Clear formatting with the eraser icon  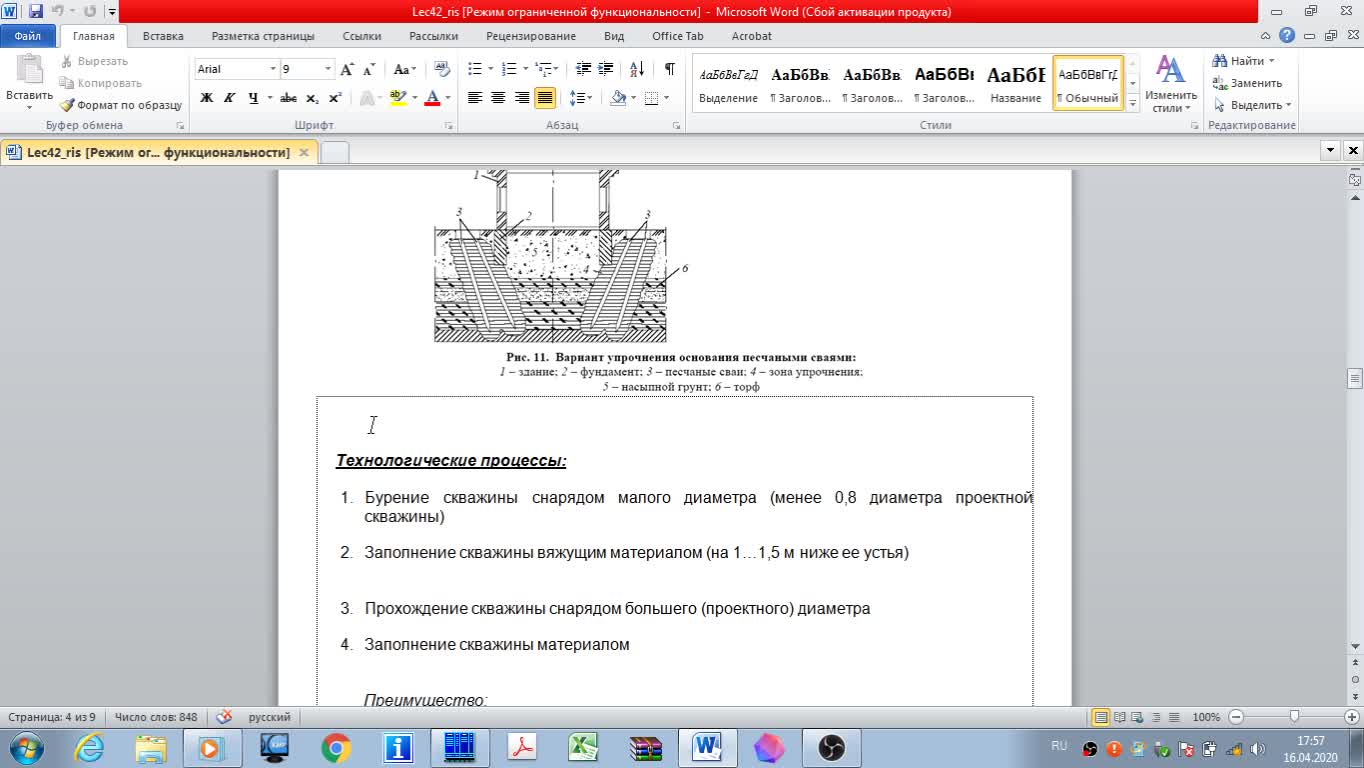[x=443, y=69]
